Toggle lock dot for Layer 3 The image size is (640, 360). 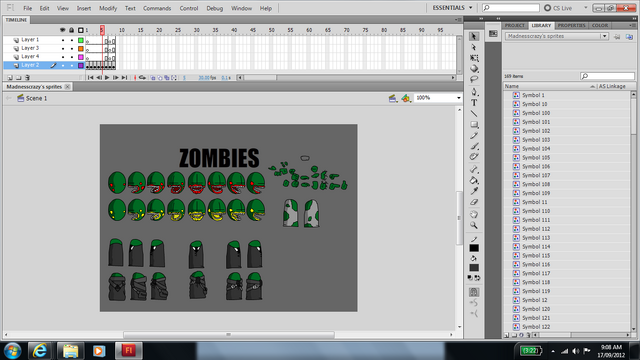click(72, 49)
